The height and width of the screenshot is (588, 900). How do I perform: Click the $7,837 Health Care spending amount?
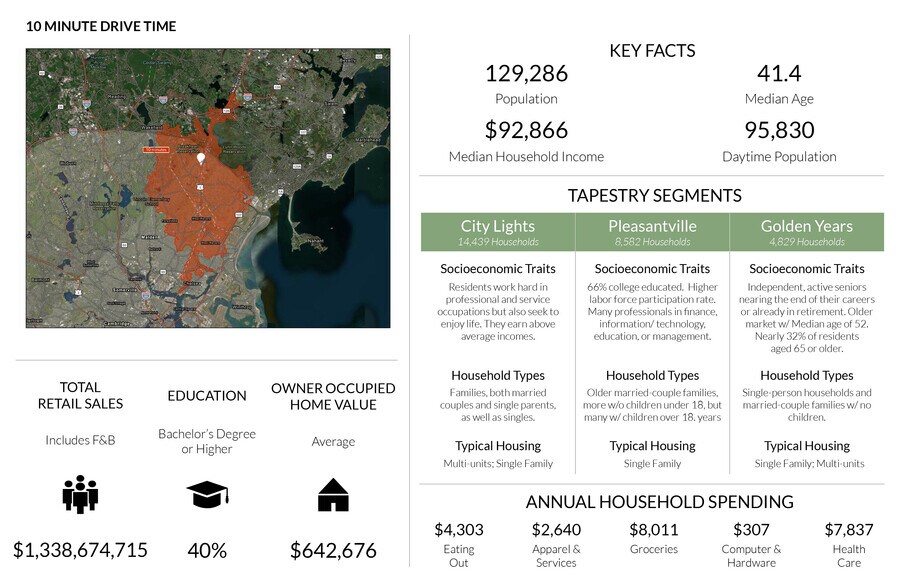[x=848, y=530]
